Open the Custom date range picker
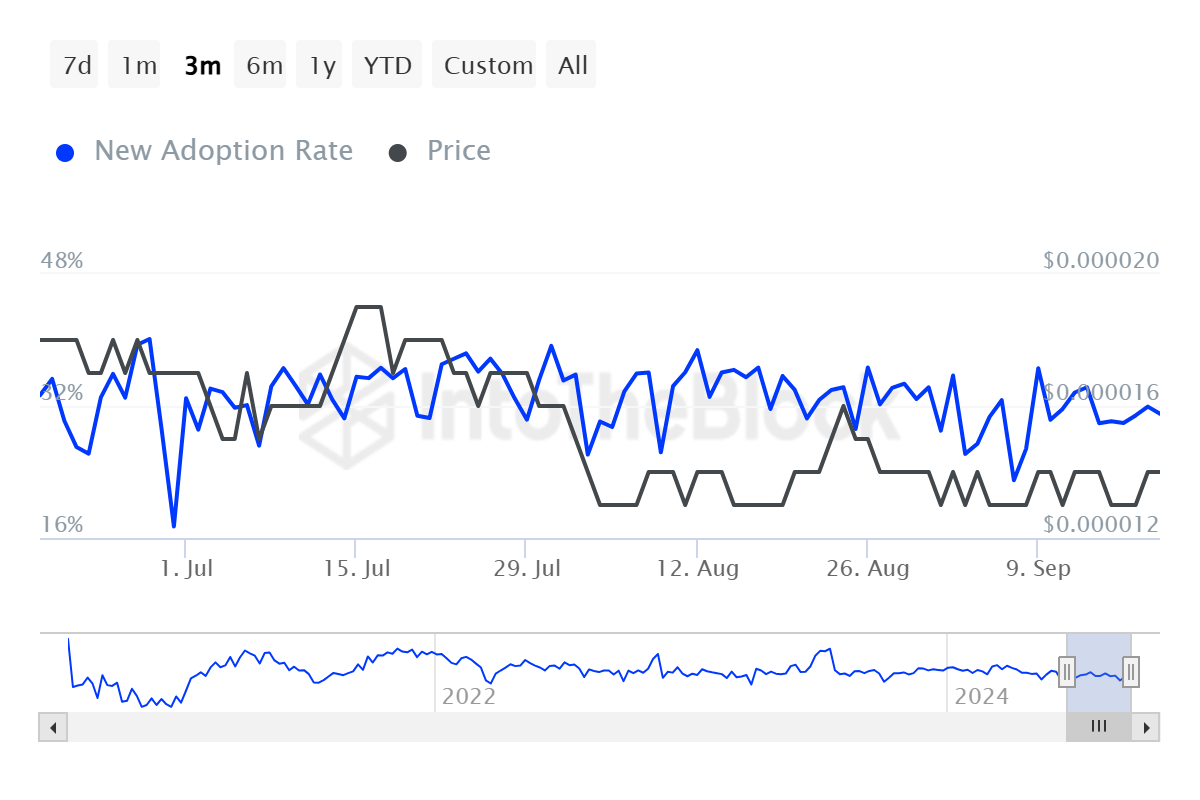The height and width of the screenshot is (800, 1200). (488, 66)
